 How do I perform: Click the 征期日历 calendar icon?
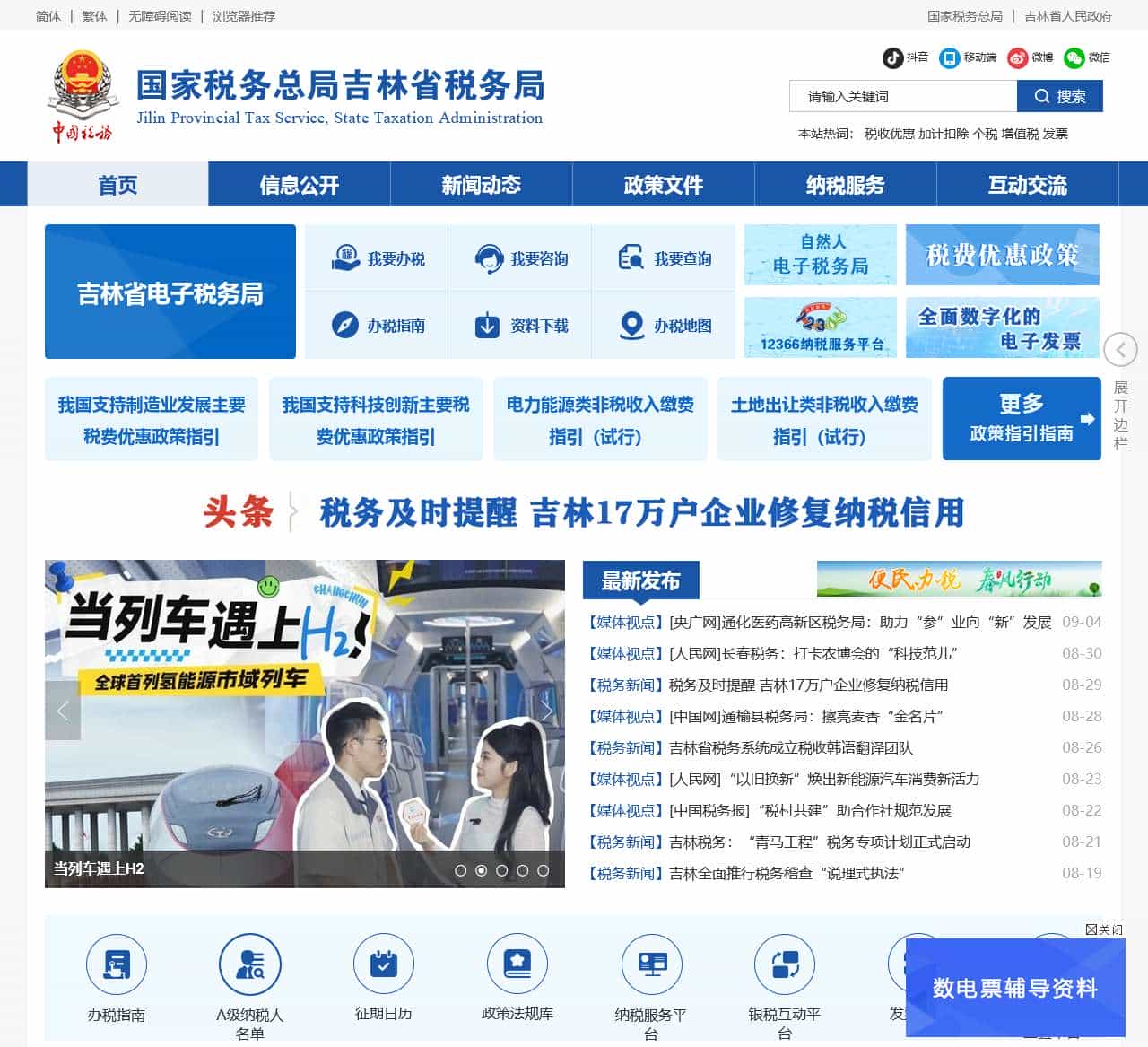click(384, 964)
